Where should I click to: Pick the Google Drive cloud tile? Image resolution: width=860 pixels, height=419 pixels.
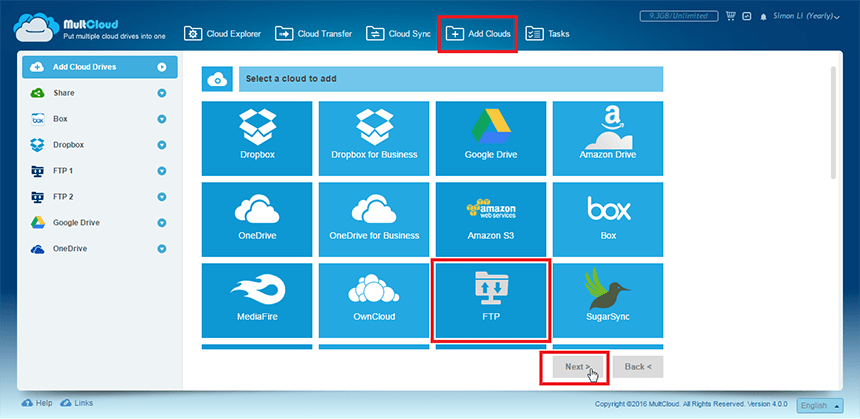click(491, 138)
